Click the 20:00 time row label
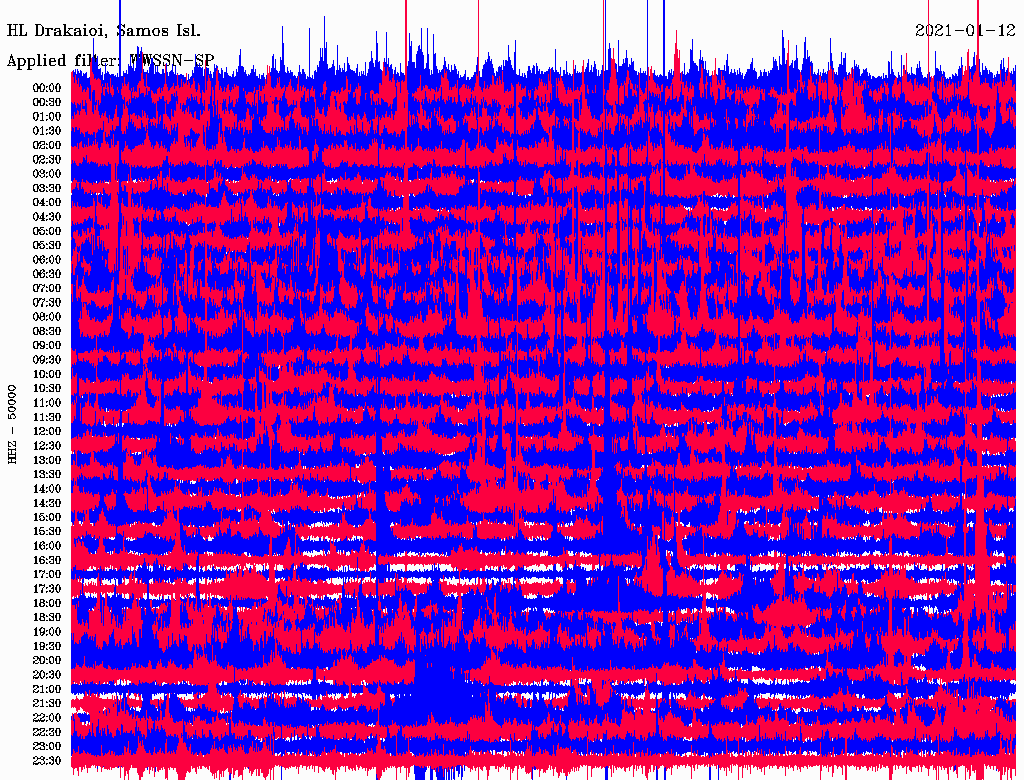The image size is (1024, 780). 47,660
